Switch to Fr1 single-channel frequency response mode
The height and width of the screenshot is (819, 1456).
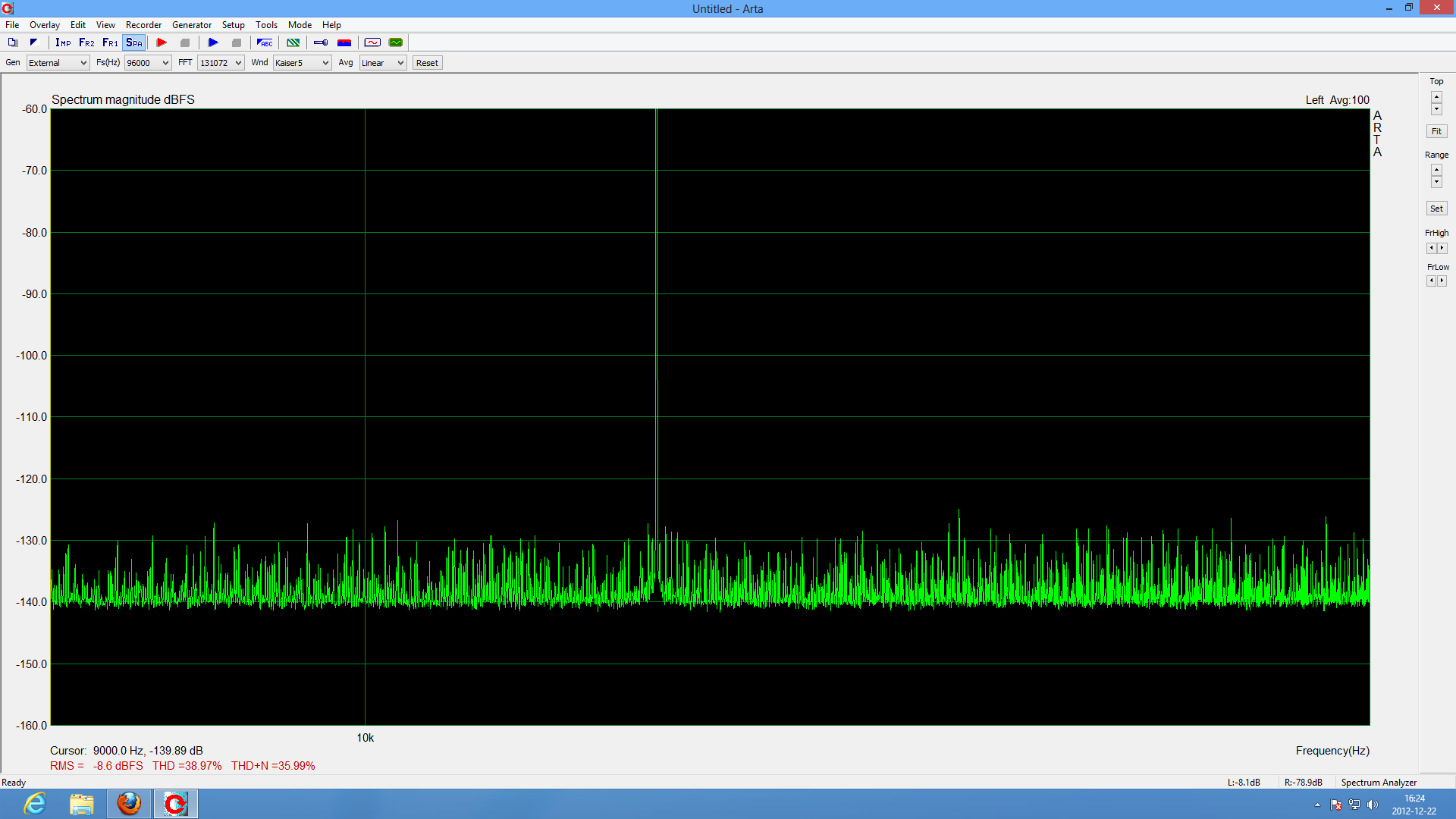point(110,42)
